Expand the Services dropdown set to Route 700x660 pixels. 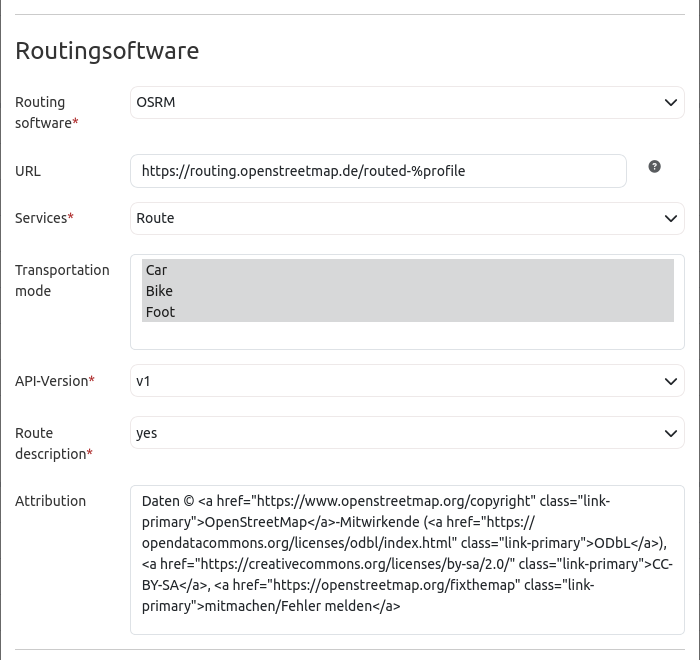(x=407, y=218)
